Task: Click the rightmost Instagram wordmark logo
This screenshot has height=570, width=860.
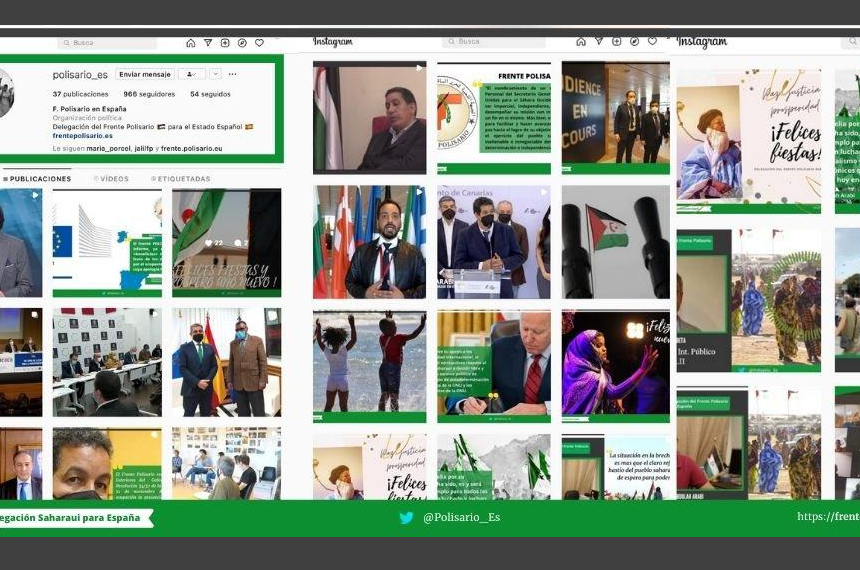Action: pos(701,42)
